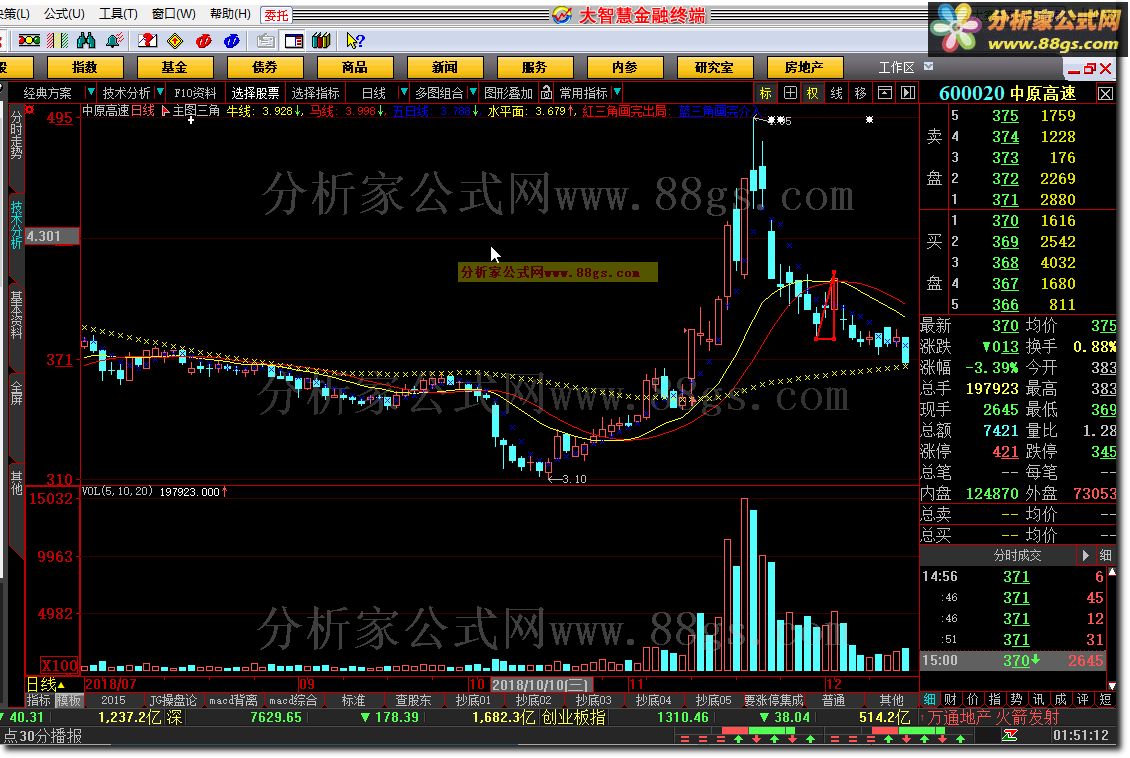
Task: Close the 600020 quote side panel
Action: pyautogui.click(x=1105, y=94)
